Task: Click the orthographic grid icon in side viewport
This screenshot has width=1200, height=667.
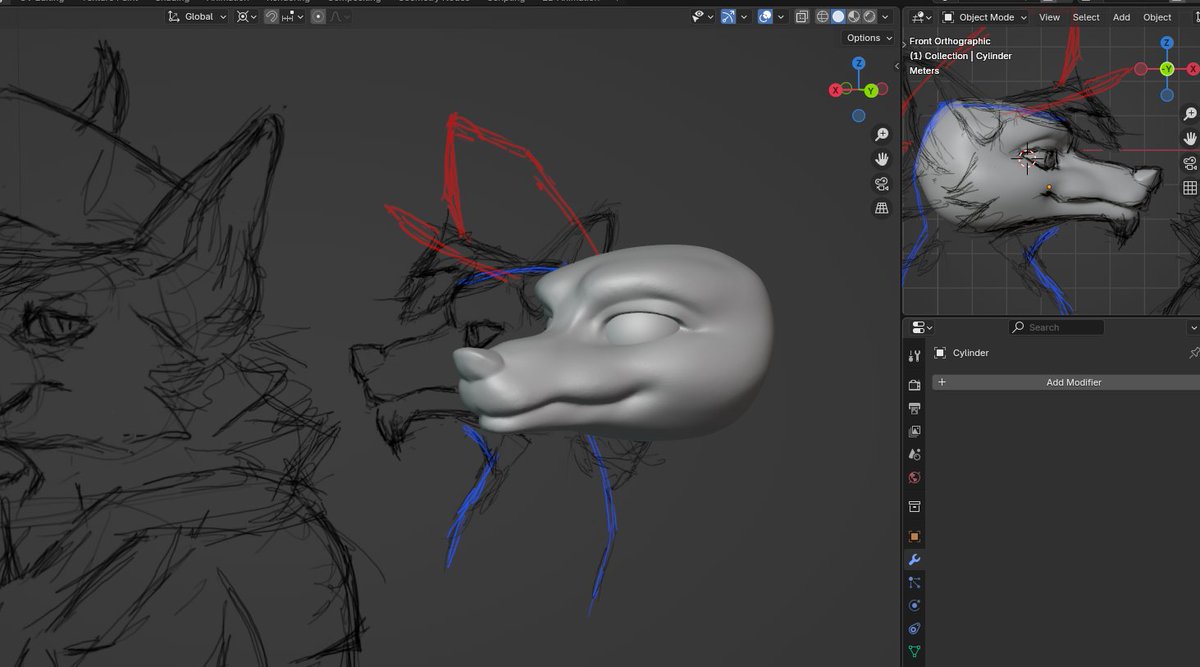Action: click(x=1190, y=188)
